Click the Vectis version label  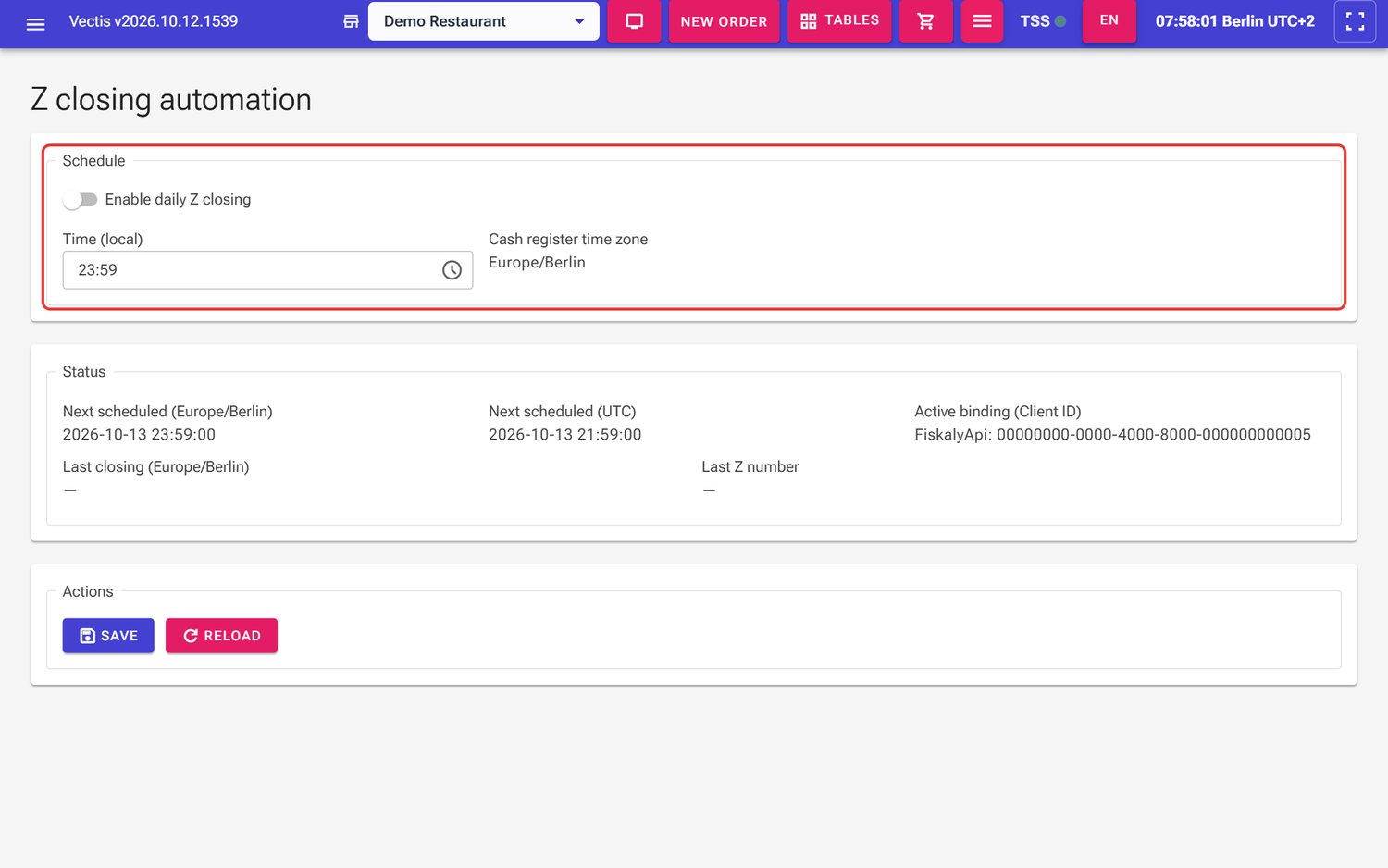(154, 21)
